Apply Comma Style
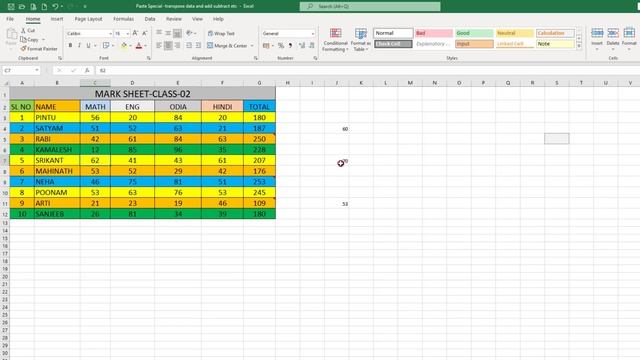 pyautogui.click(x=290, y=46)
